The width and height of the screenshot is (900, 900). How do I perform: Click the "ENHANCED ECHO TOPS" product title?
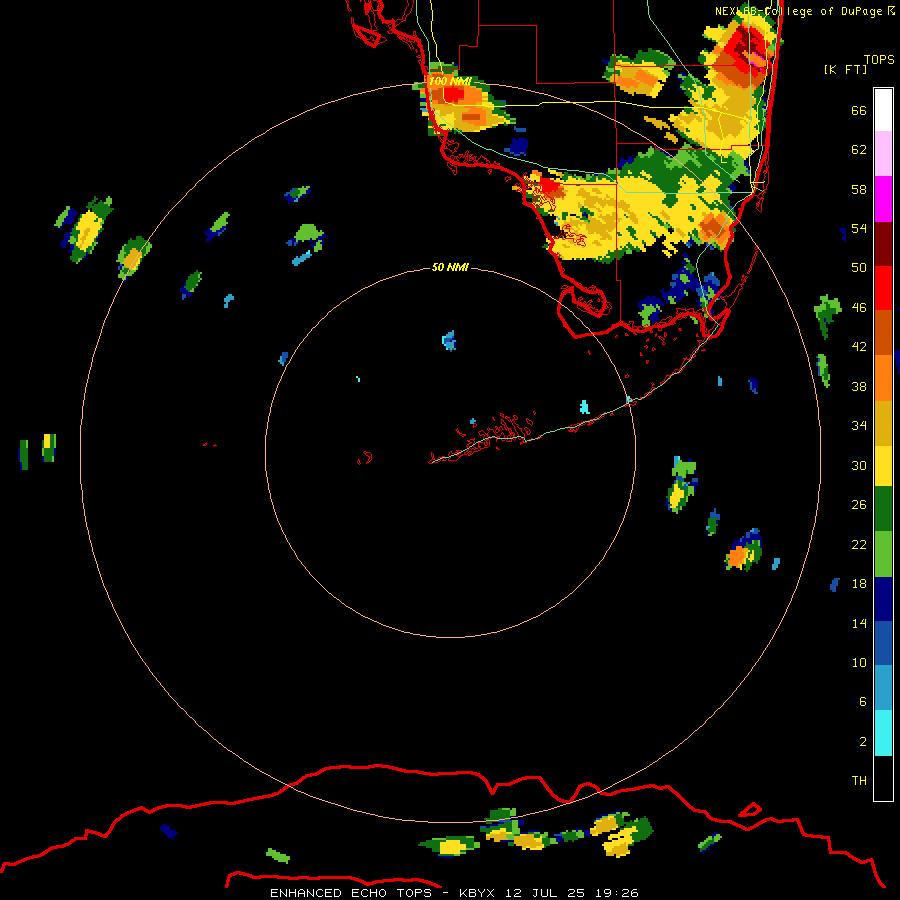tap(351, 893)
